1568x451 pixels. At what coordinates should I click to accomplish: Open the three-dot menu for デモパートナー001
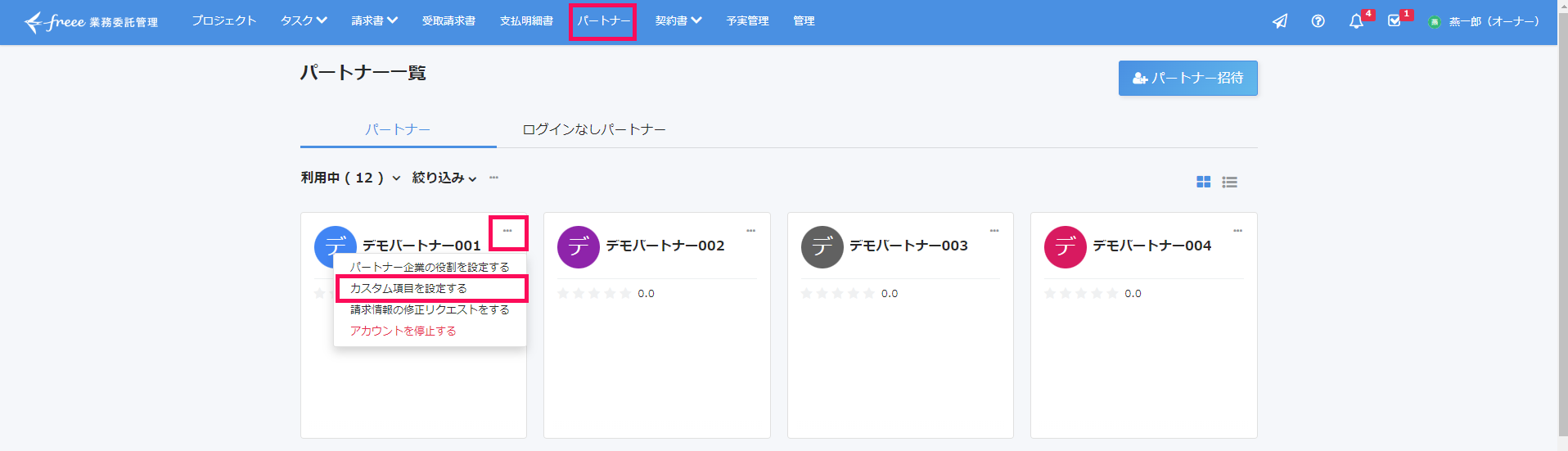coord(507,232)
